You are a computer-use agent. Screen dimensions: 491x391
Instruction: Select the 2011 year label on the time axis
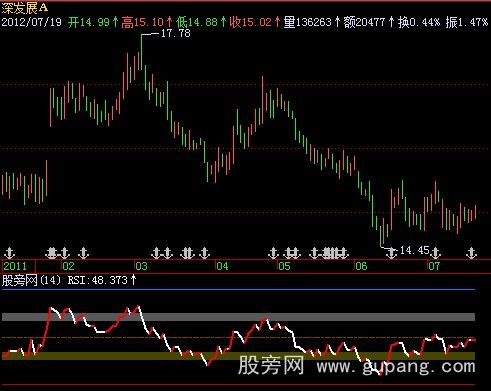(x=15, y=266)
